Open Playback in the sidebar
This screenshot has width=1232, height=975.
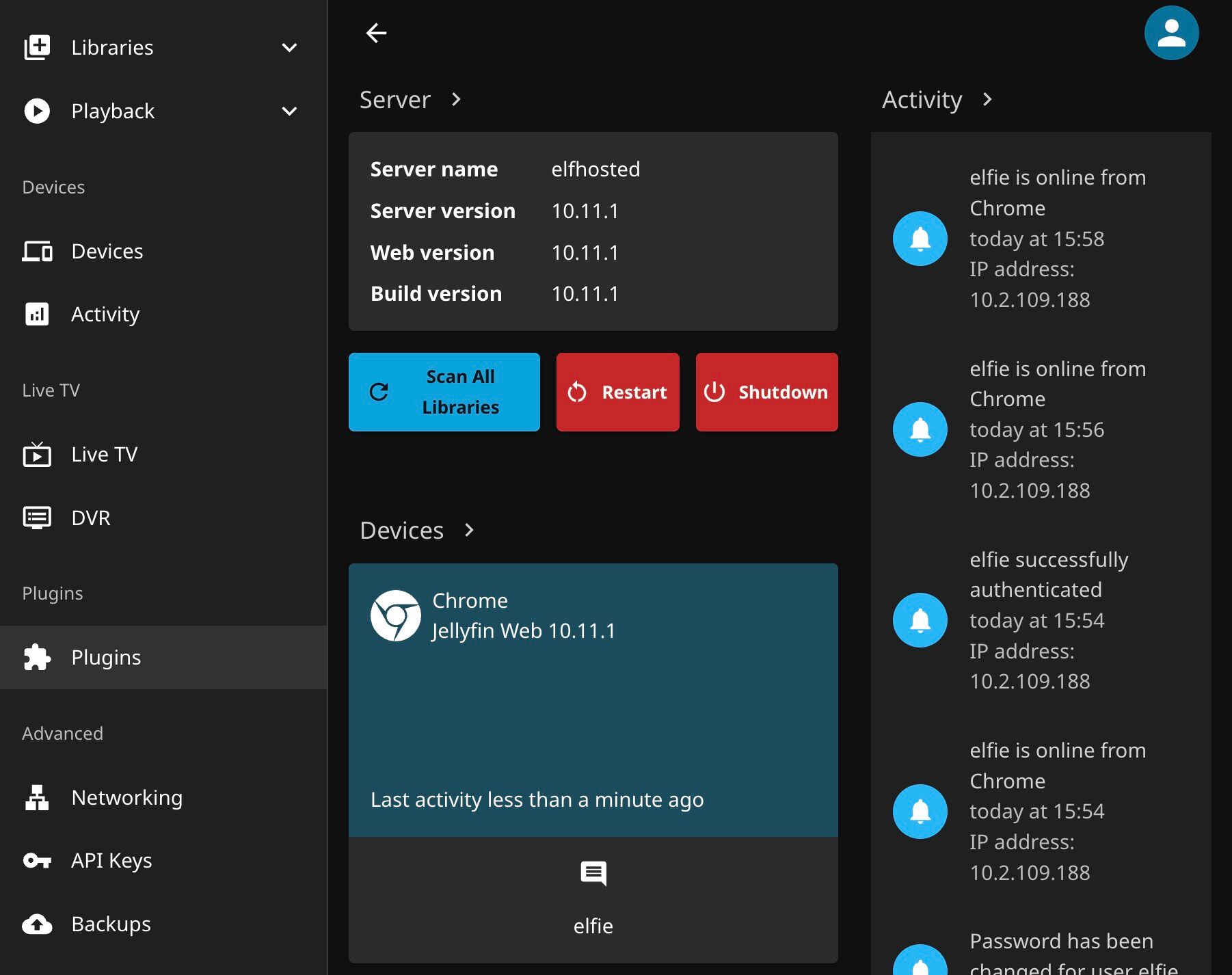pyautogui.click(x=163, y=111)
